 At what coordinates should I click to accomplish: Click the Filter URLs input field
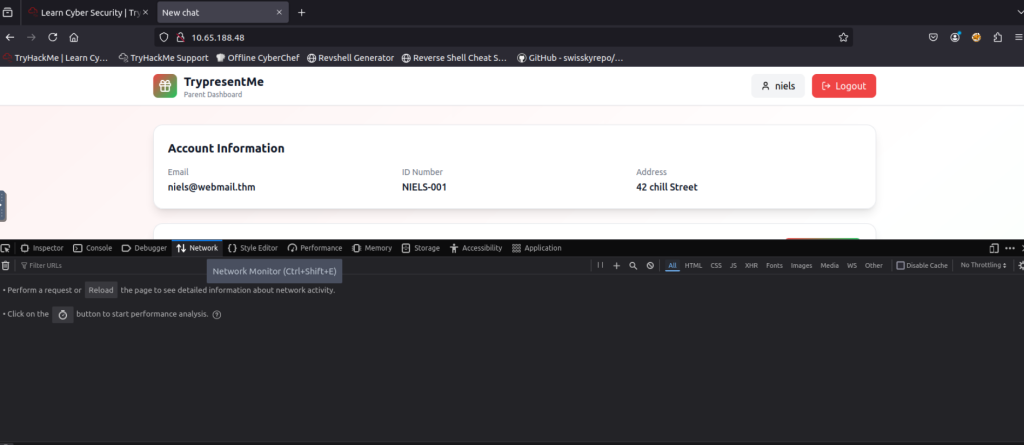100,266
